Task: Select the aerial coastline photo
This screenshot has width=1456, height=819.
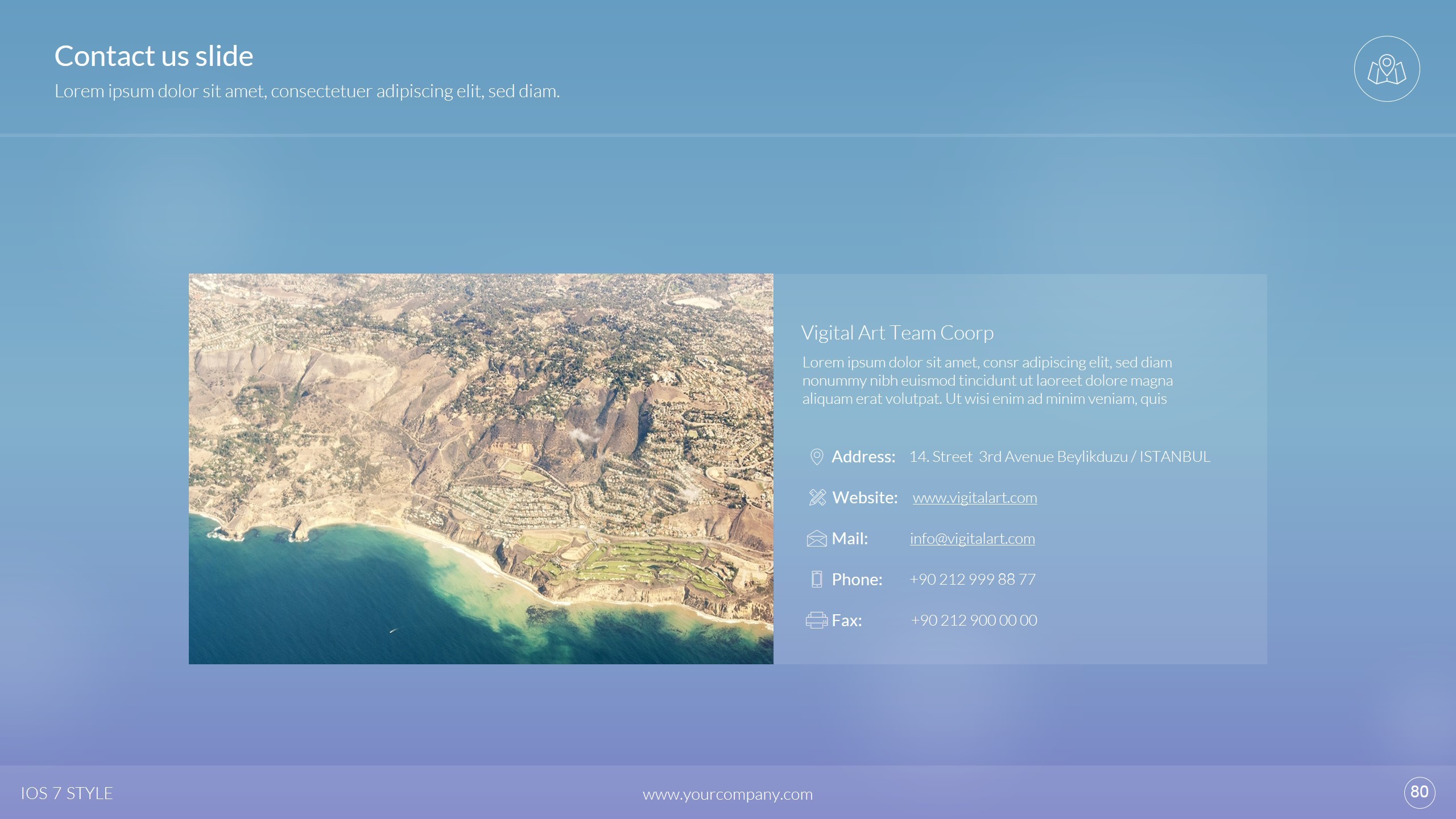Action: click(x=481, y=469)
